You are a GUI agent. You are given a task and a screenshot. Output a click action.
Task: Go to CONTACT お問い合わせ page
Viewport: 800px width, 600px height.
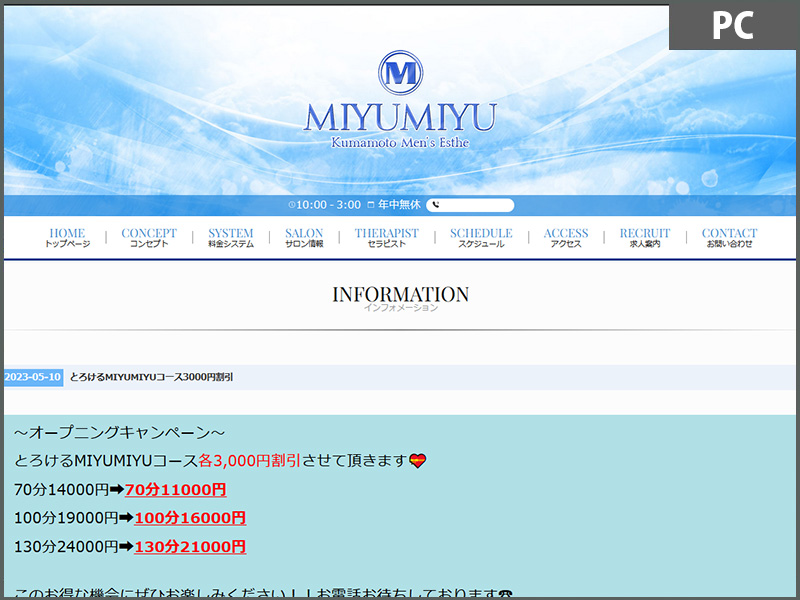point(729,238)
